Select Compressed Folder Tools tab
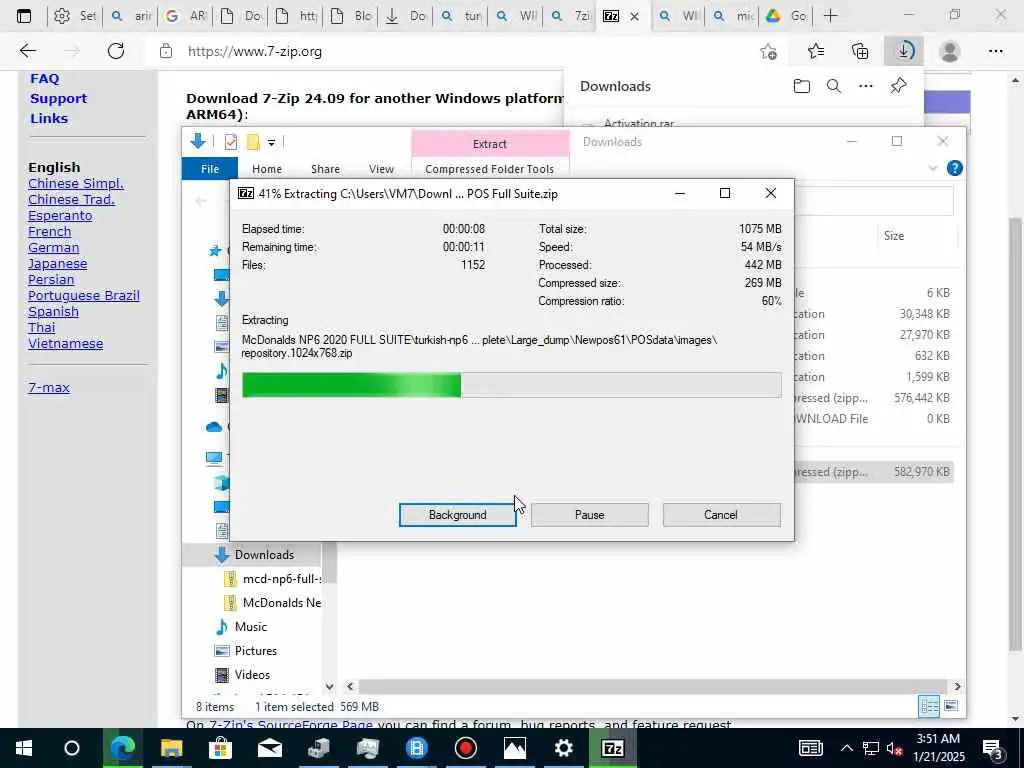The width and height of the screenshot is (1024, 768). (x=489, y=168)
